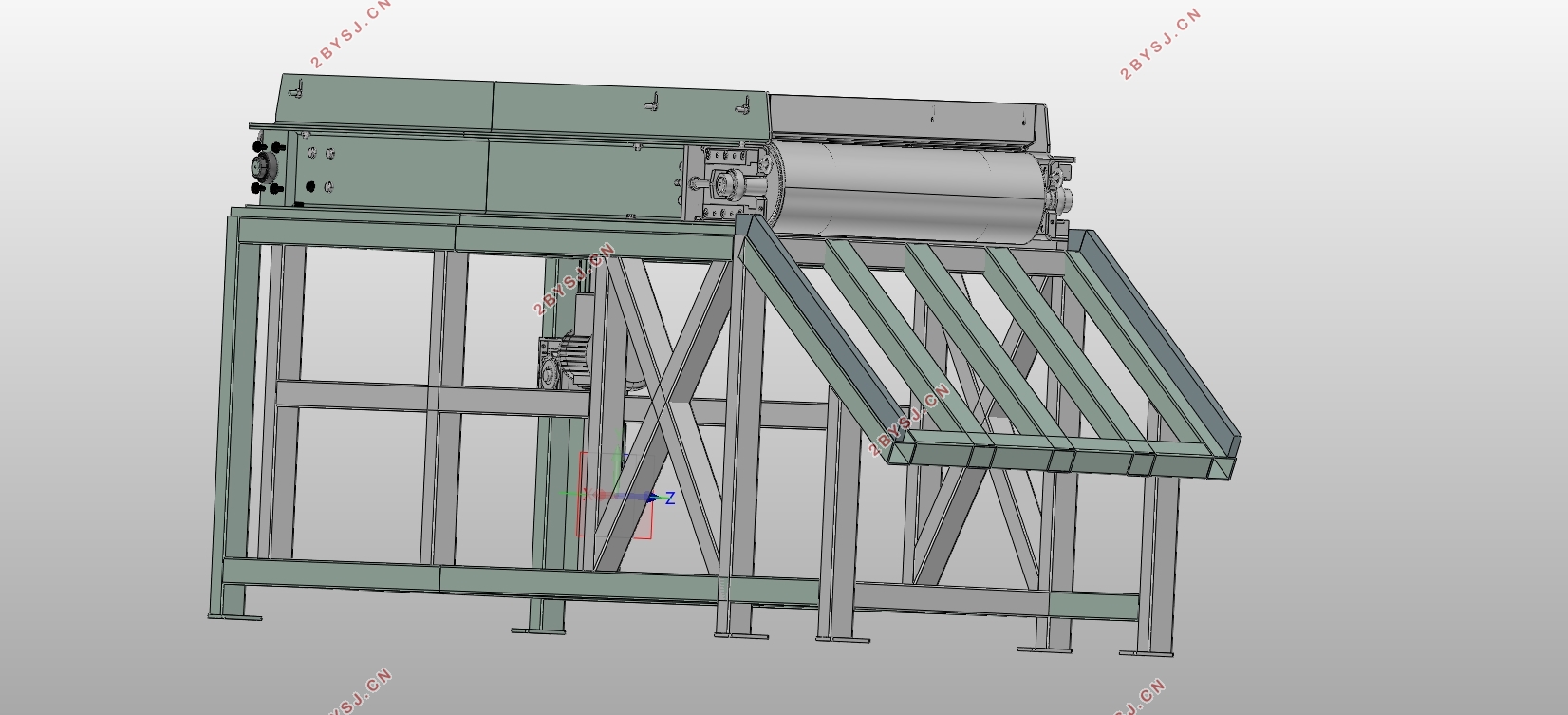Click the hook latch on the top-left cover

[x=296, y=90]
